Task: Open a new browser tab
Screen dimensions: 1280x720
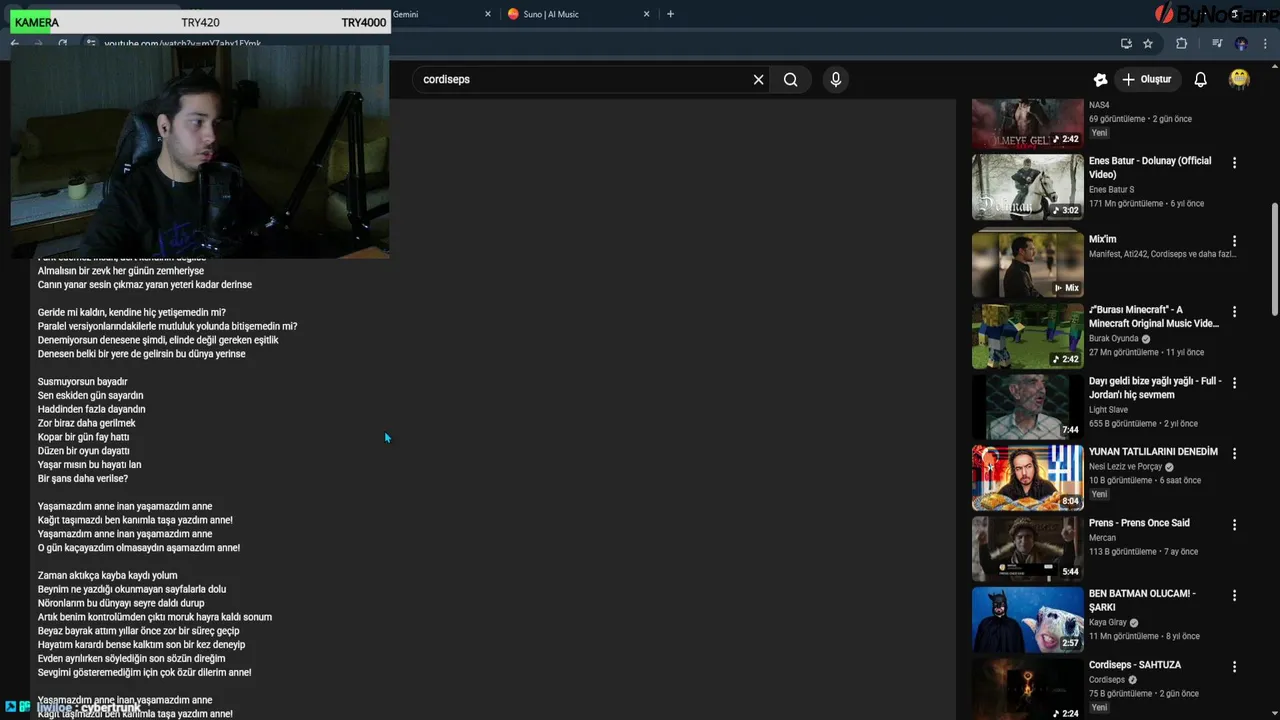Action: click(670, 14)
